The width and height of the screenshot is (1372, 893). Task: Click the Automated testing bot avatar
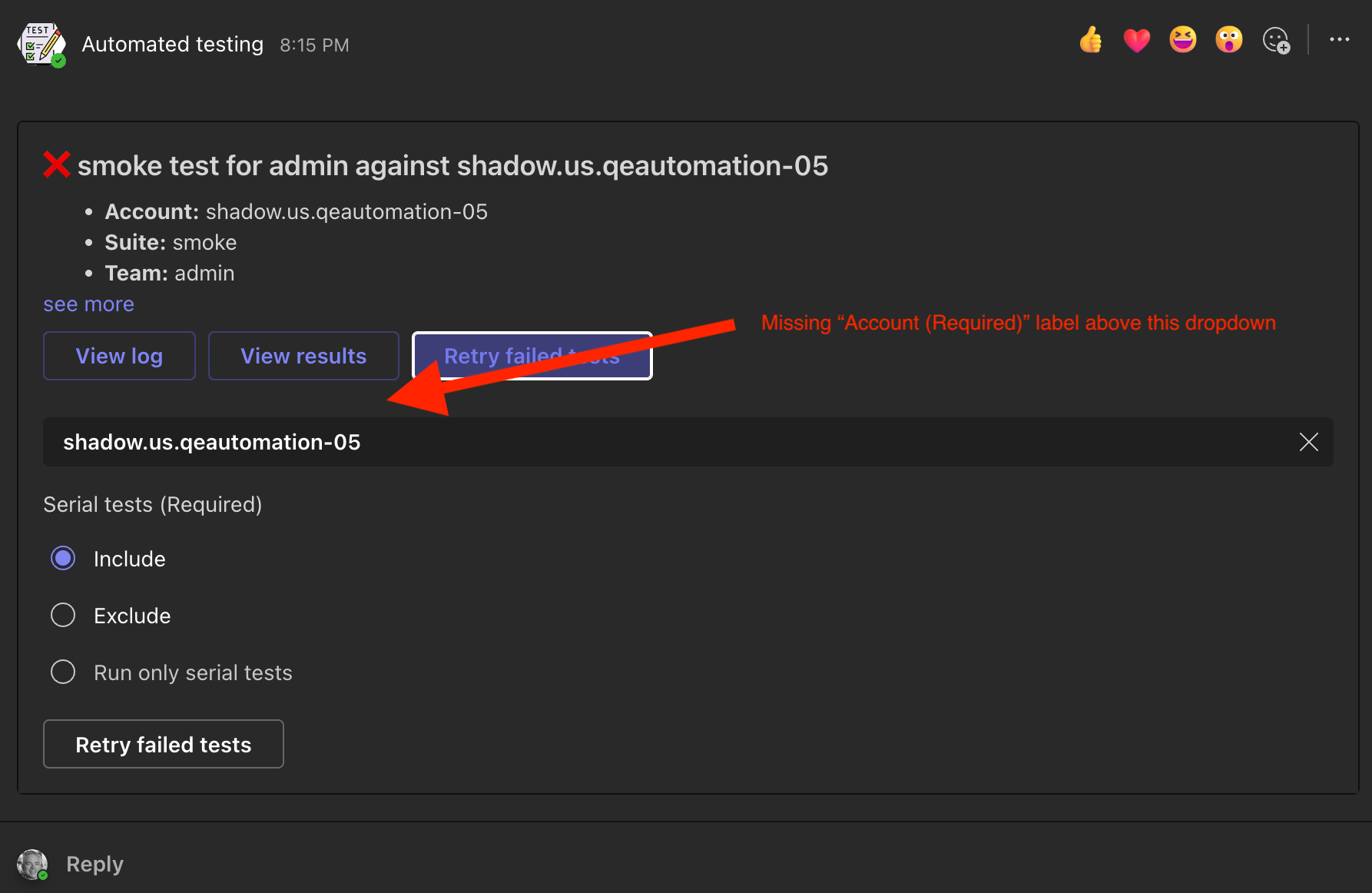tap(41, 44)
